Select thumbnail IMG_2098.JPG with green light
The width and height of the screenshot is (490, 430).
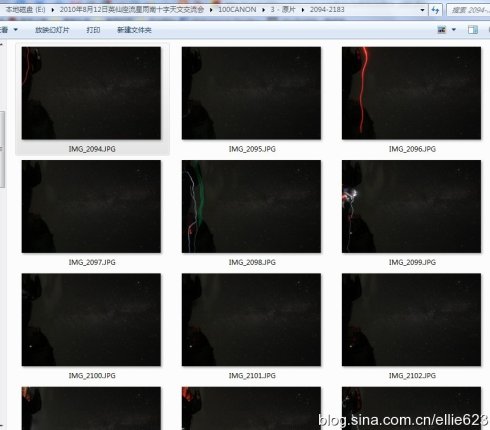(251, 206)
